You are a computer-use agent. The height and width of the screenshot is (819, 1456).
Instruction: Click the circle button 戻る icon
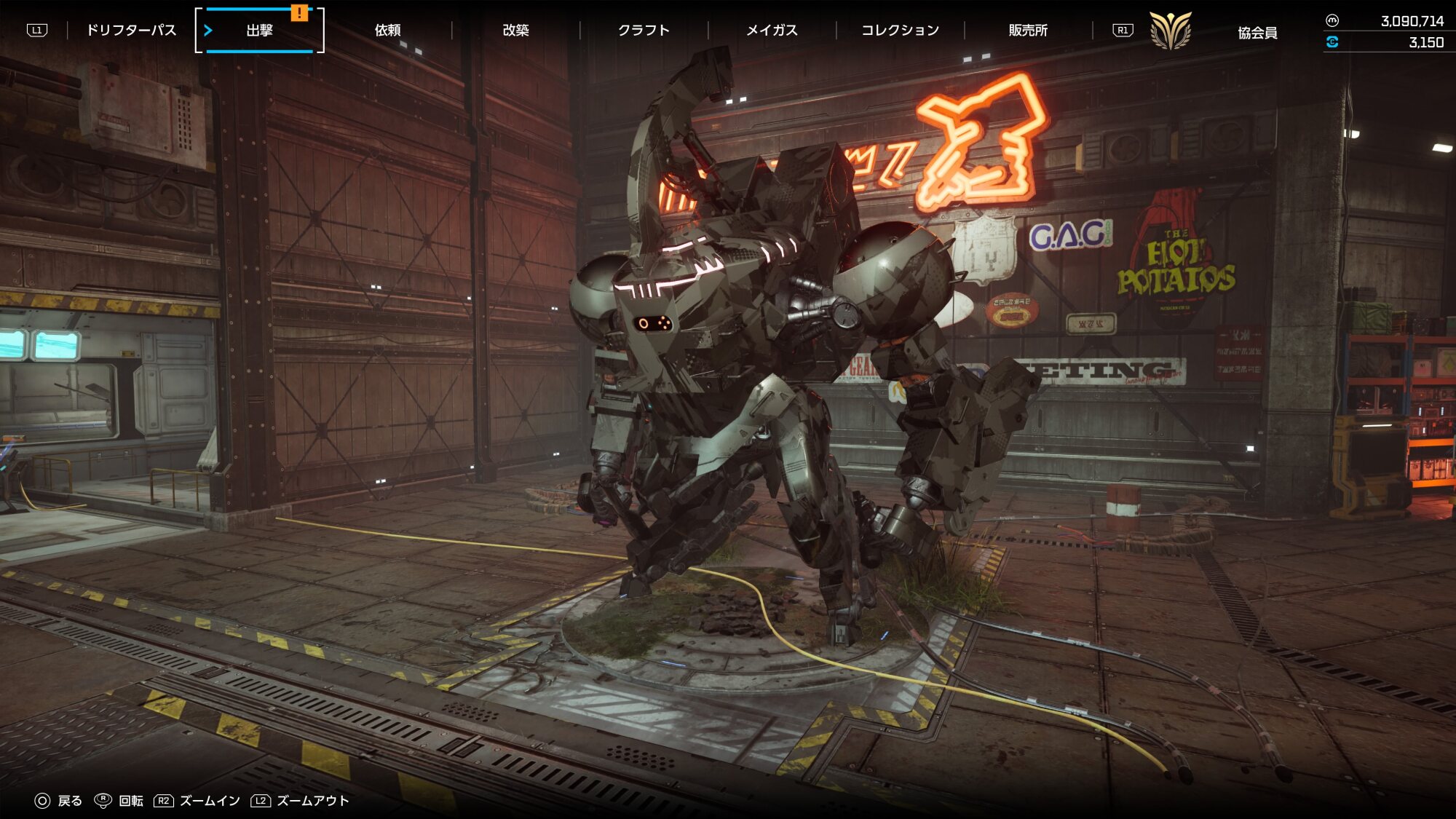click(x=42, y=801)
